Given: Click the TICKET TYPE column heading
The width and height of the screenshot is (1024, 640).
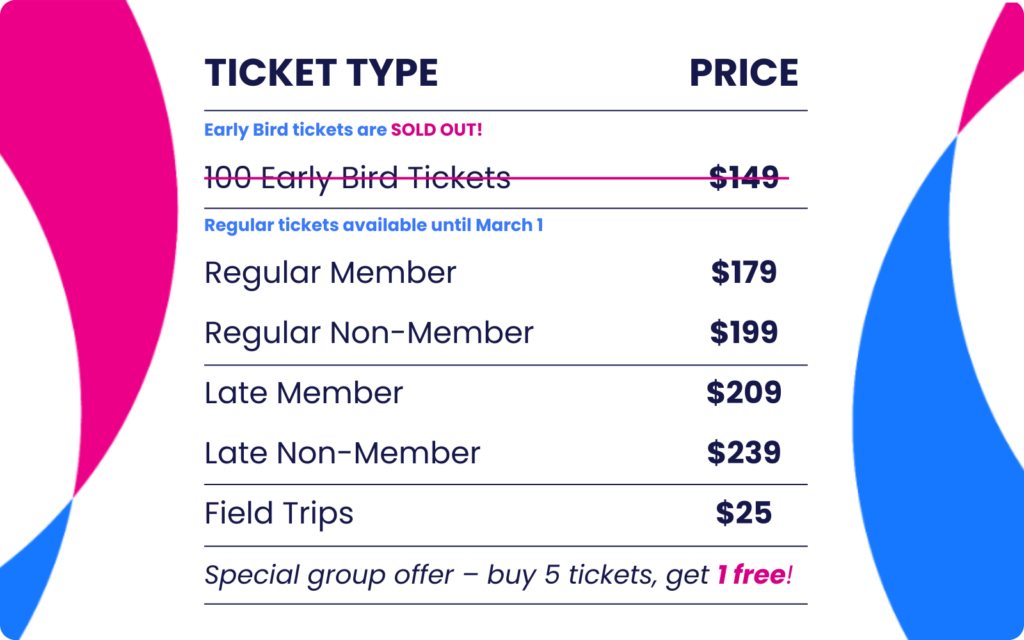Looking at the screenshot, I should click(321, 73).
